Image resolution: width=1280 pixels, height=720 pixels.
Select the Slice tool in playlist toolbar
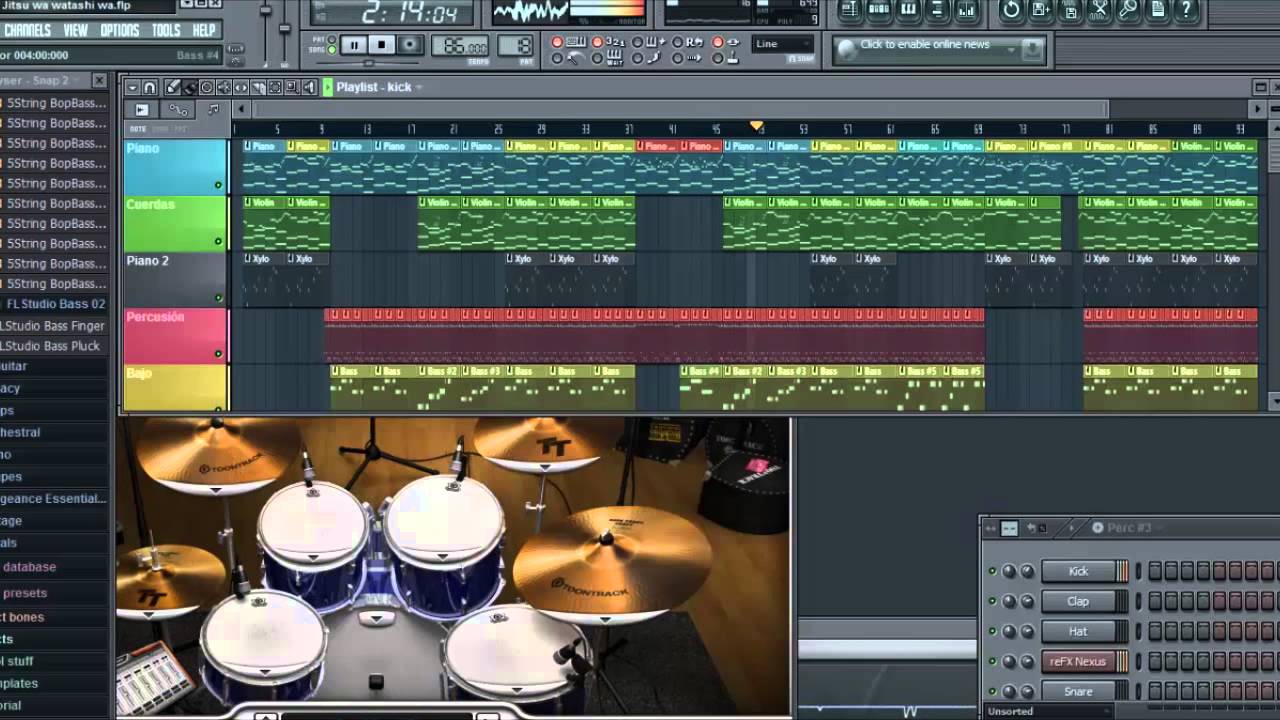click(x=258, y=87)
